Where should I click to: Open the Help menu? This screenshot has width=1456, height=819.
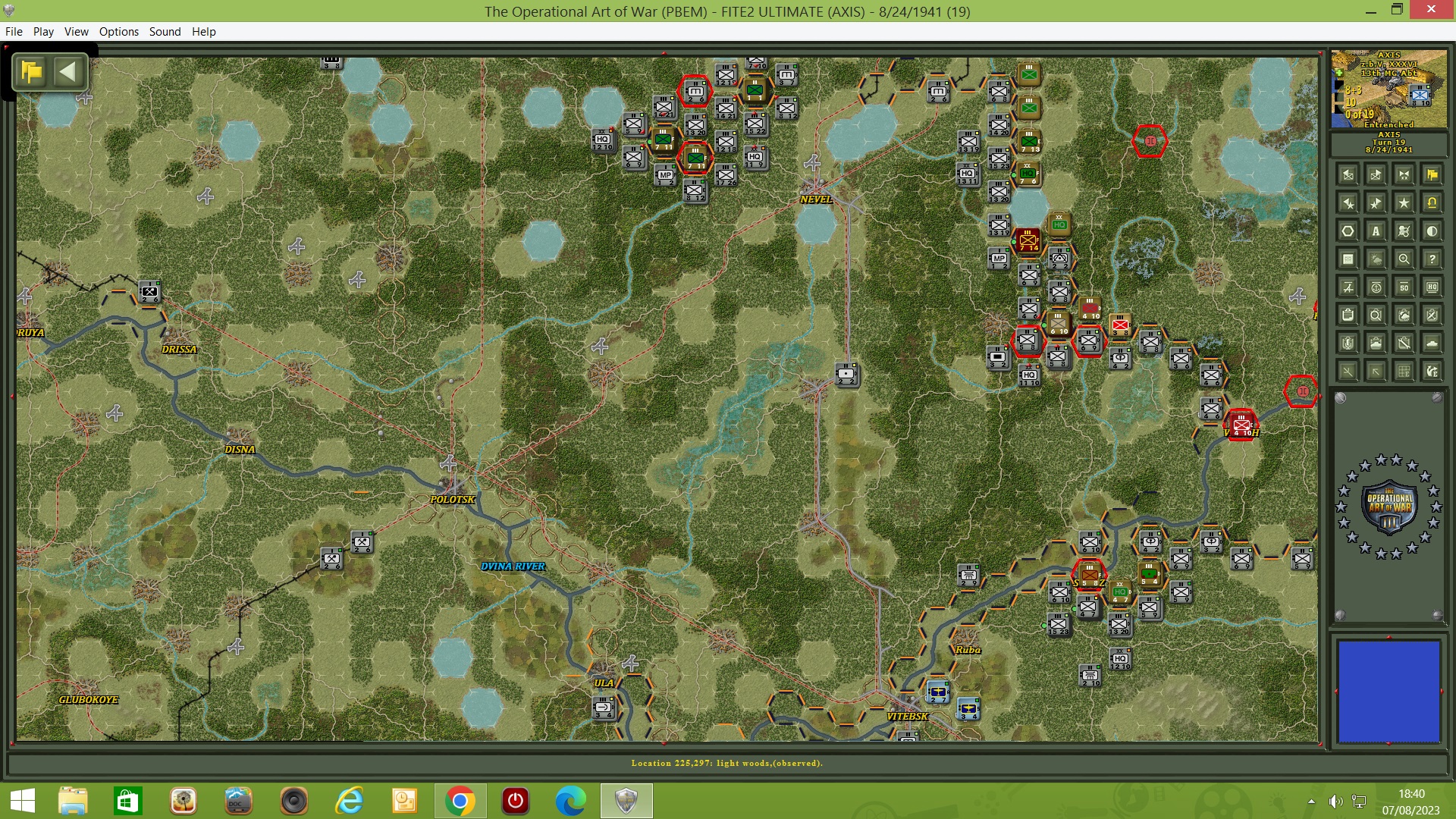[203, 31]
